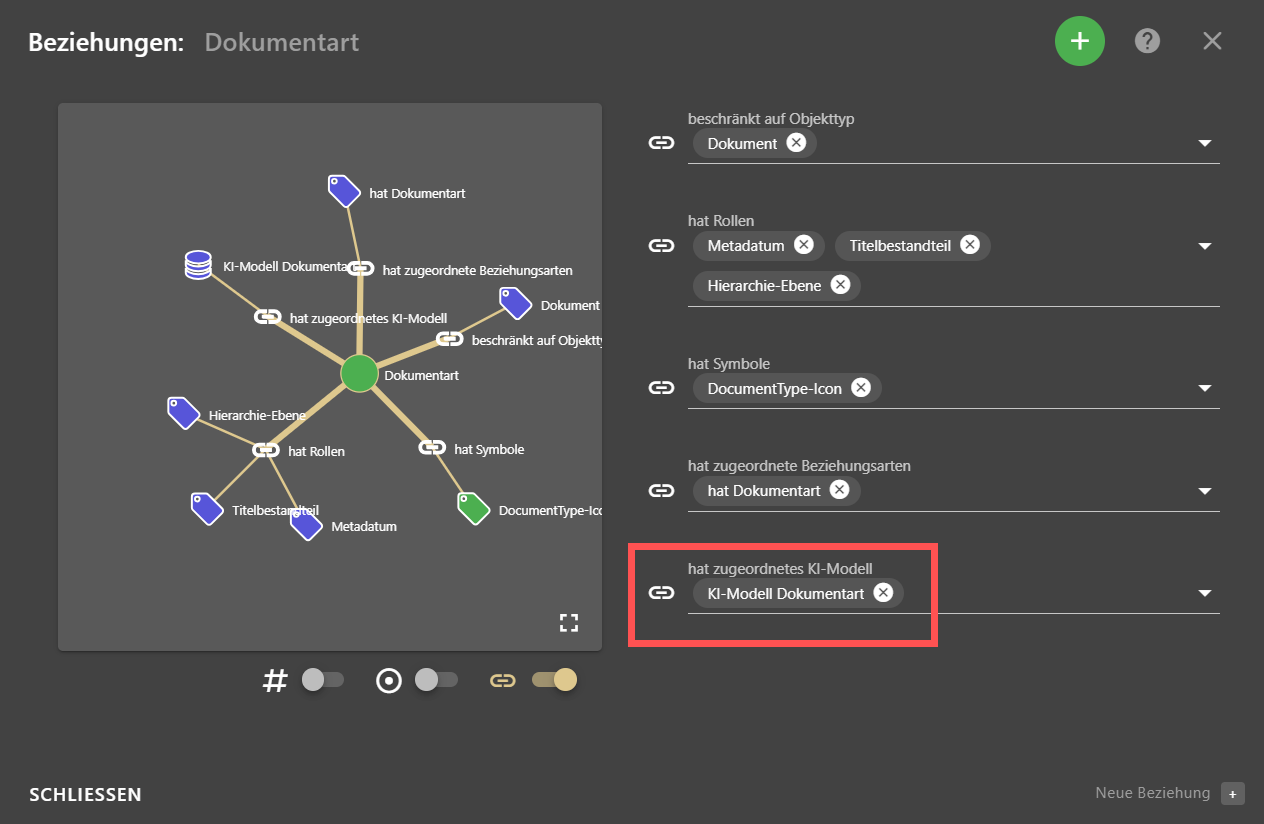This screenshot has height=824, width=1264.
Task: Click the hat zugeordnetes KI-Modell graph link node
Action: coord(267,317)
